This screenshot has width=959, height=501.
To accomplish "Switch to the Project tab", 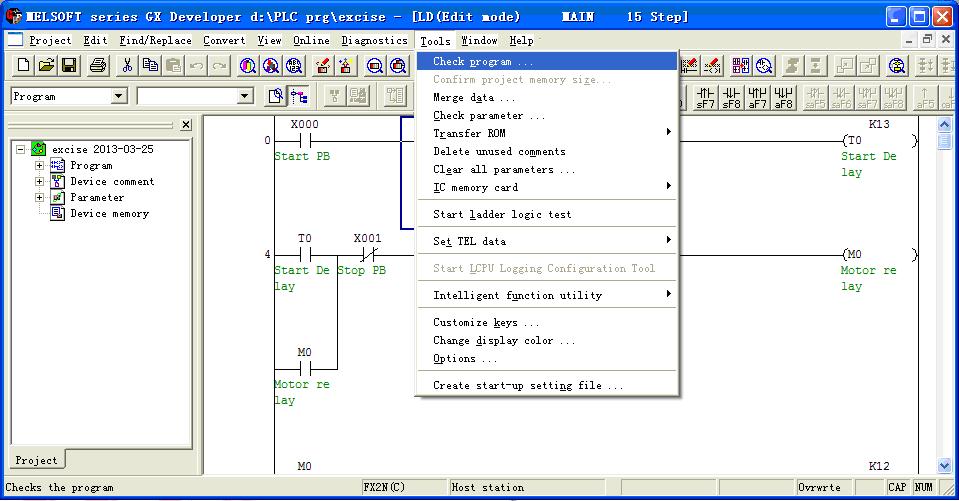I will coord(36,460).
